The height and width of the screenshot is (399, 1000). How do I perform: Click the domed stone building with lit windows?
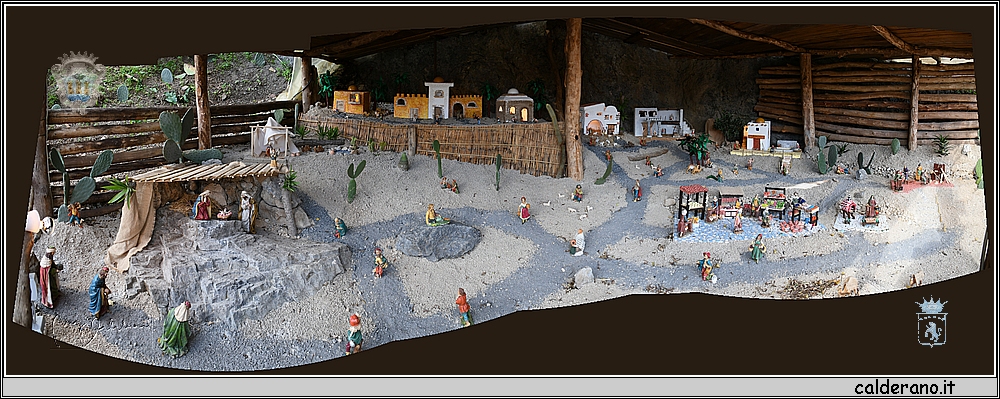click(515, 106)
